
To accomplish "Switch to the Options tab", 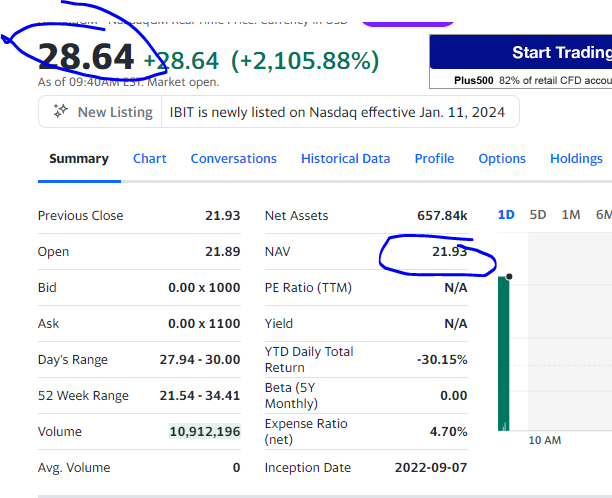I will coord(502,158).
